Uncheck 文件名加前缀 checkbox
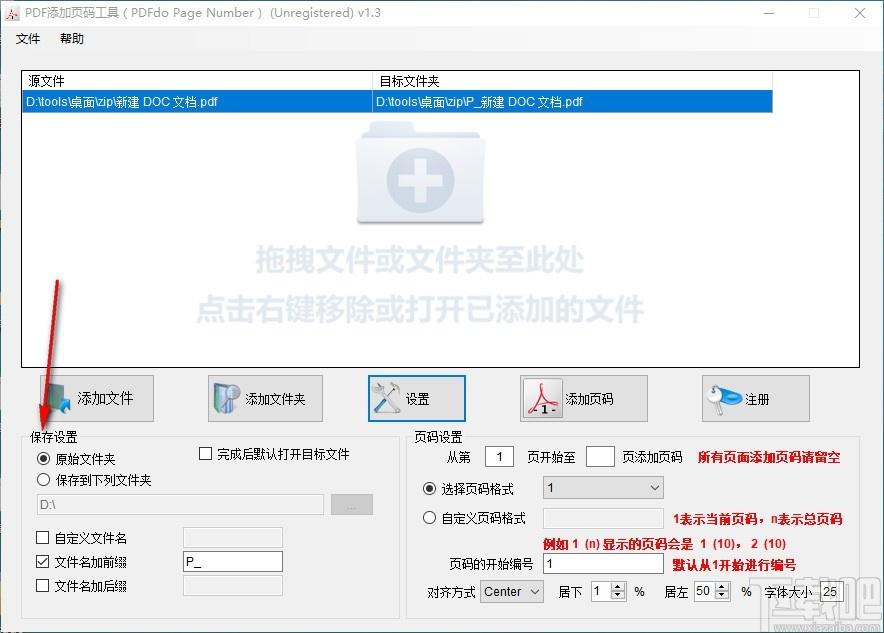The height and width of the screenshot is (633, 884). (x=42, y=561)
